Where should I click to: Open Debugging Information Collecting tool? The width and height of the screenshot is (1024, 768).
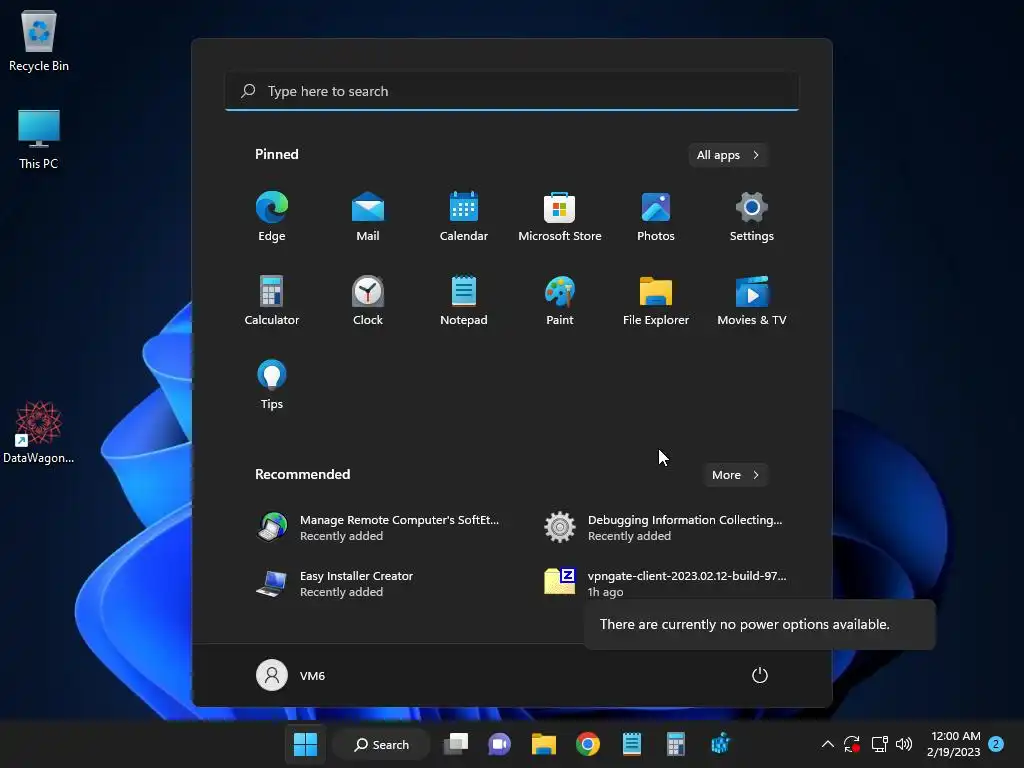tap(665, 528)
